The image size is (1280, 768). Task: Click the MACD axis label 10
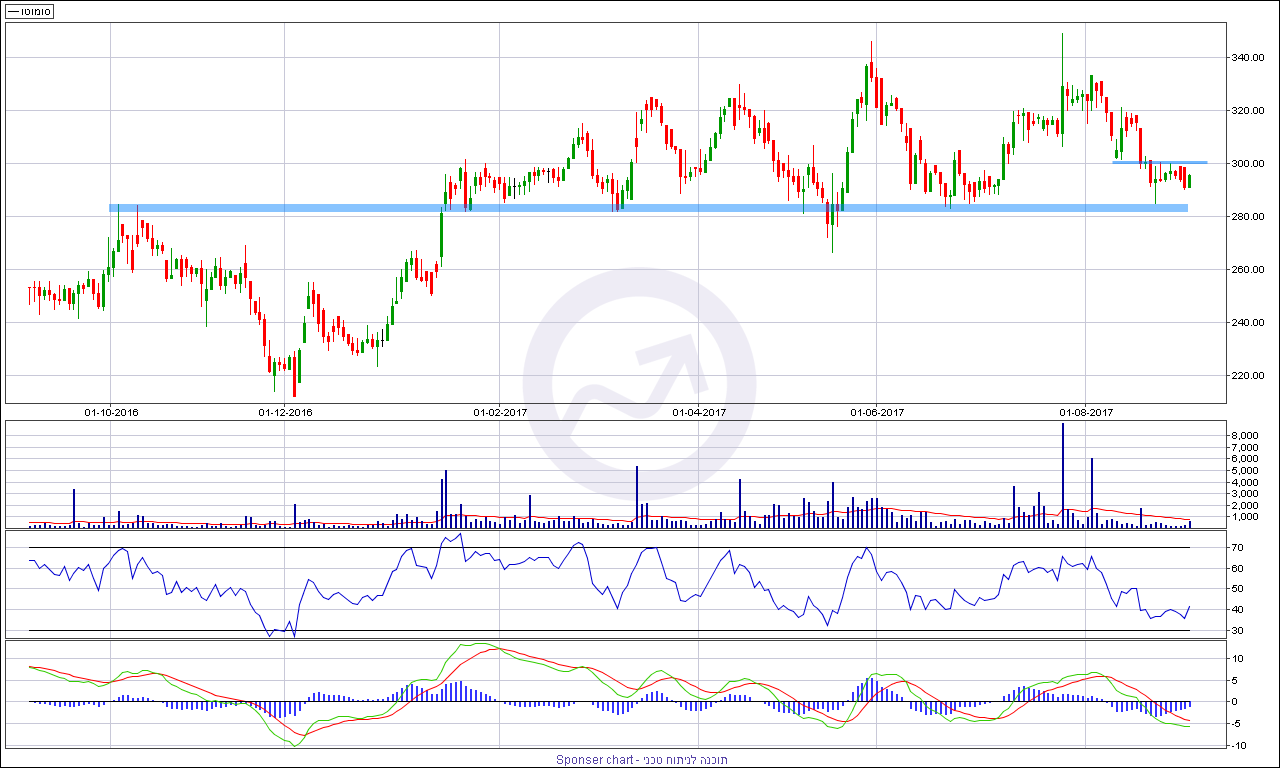point(1237,659)
